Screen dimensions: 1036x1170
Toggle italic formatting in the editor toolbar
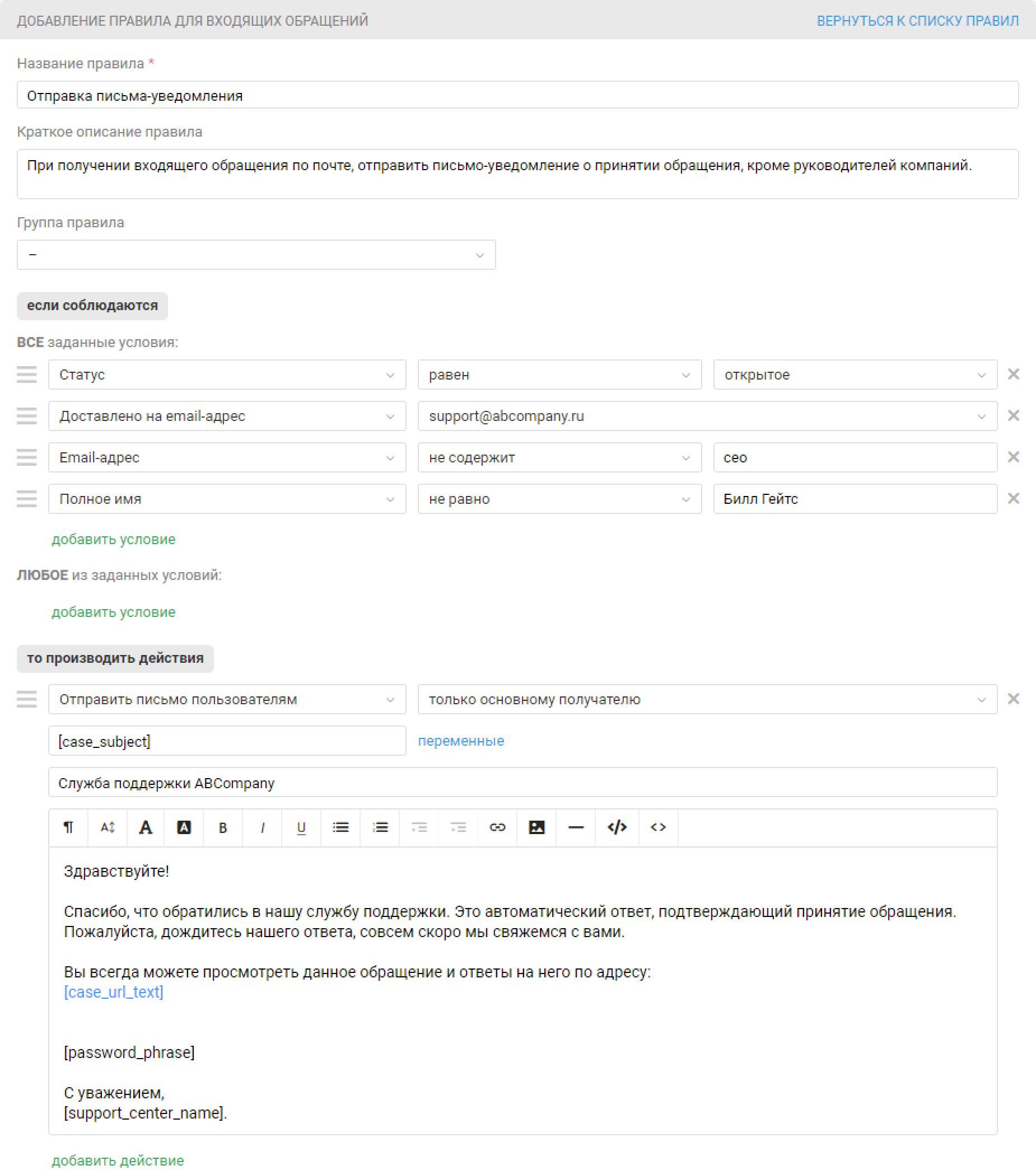click(x=262, y=828)
